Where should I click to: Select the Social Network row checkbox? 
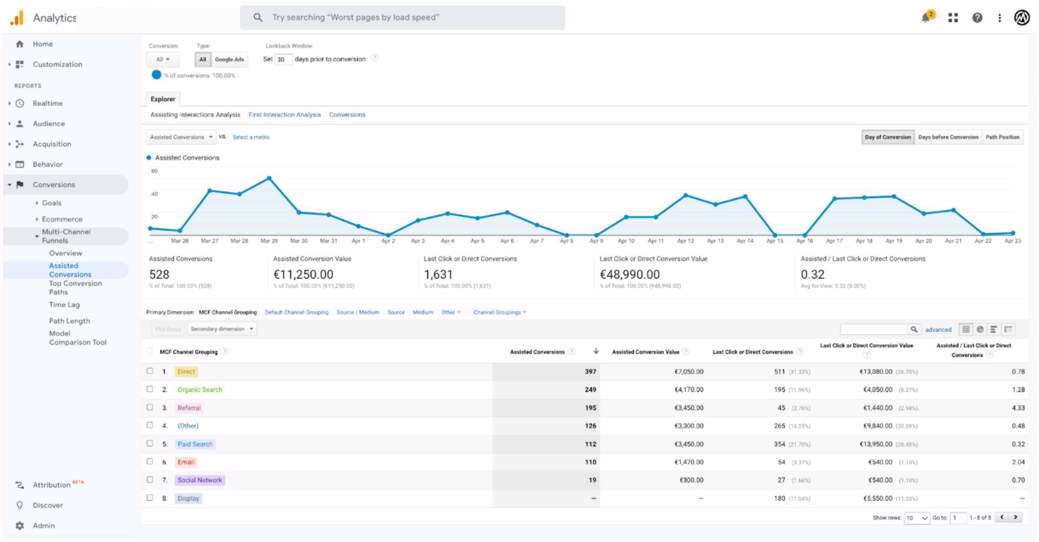point(150,480)
